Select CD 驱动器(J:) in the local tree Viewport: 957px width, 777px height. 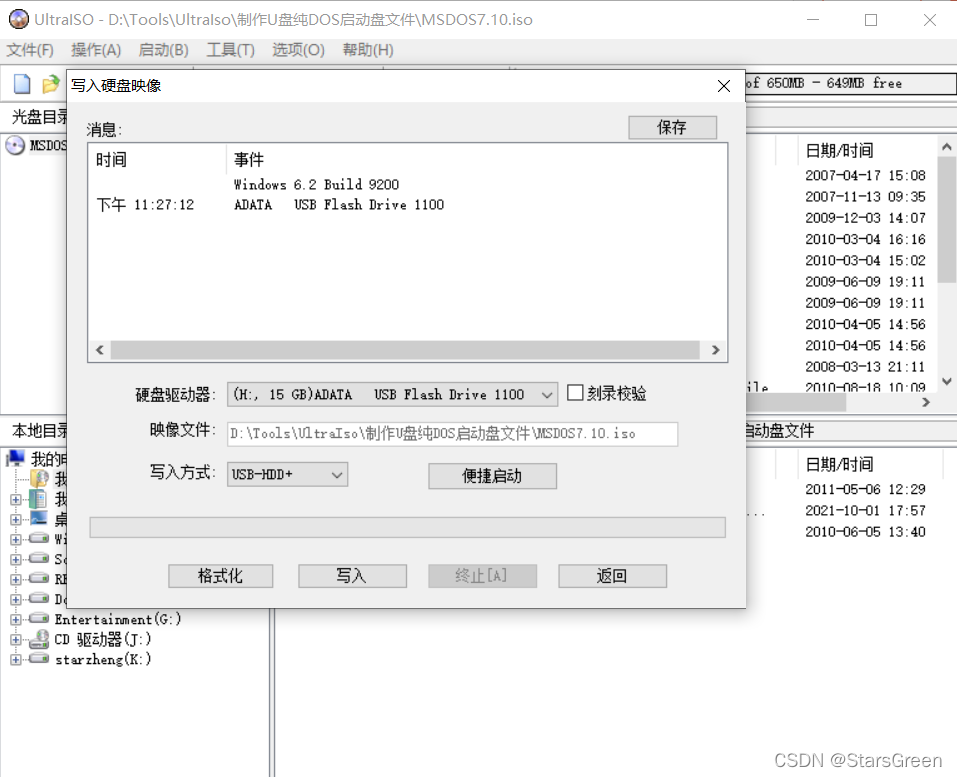pyautogui.click(x=102, y=639)
